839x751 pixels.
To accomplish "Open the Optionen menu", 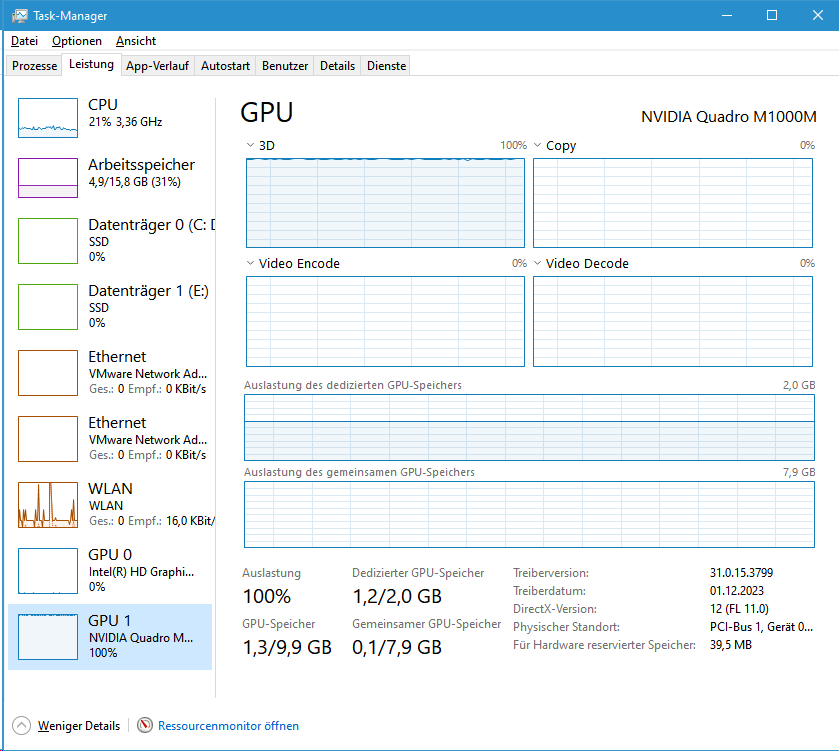I will click(x=77, y=41).
